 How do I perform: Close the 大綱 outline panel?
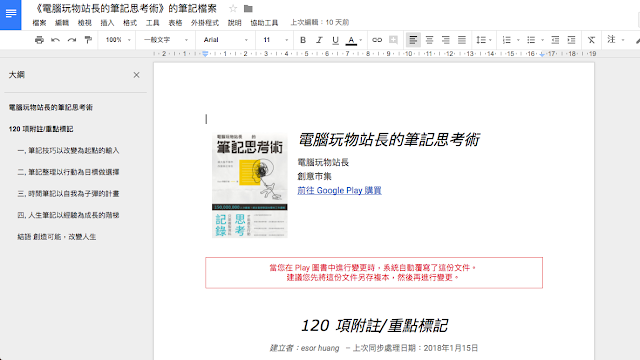point(136,75)
